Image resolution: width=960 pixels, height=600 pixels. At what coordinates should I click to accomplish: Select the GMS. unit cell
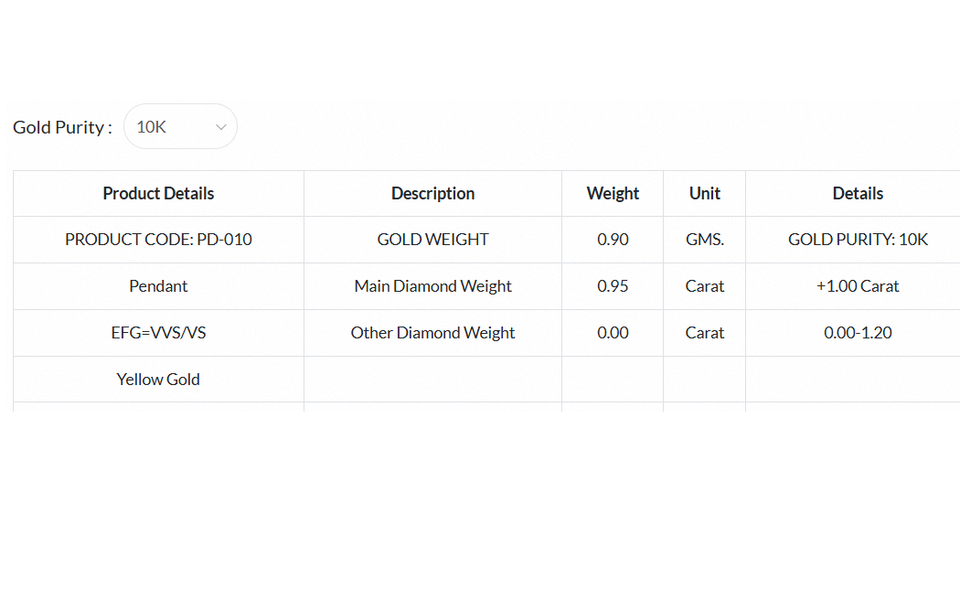point(704,239)
